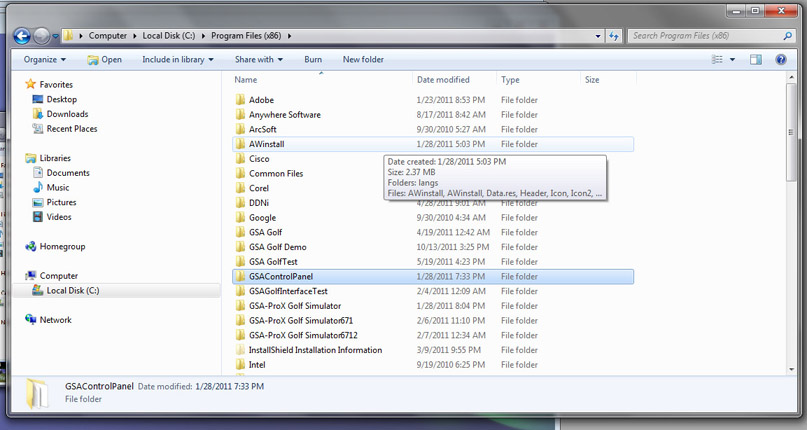The image size is (807, 430).
Task: Select the GSA GolfTest folder icon
Action: click(240, 262)
